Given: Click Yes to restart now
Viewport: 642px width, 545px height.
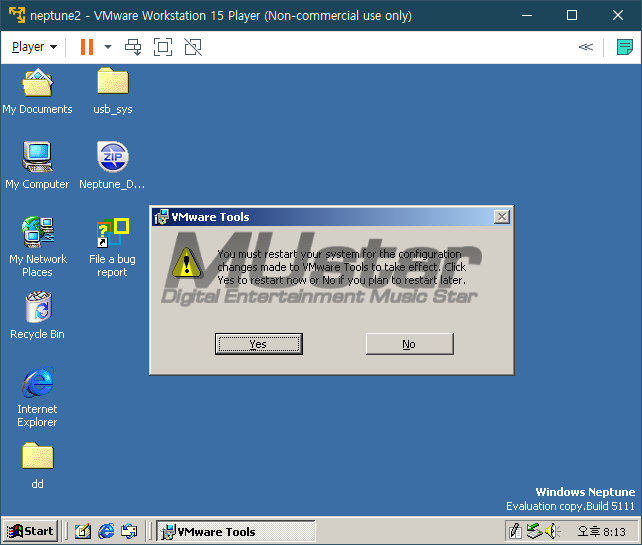Looking at the screenshot, I should tap(259, 344).
